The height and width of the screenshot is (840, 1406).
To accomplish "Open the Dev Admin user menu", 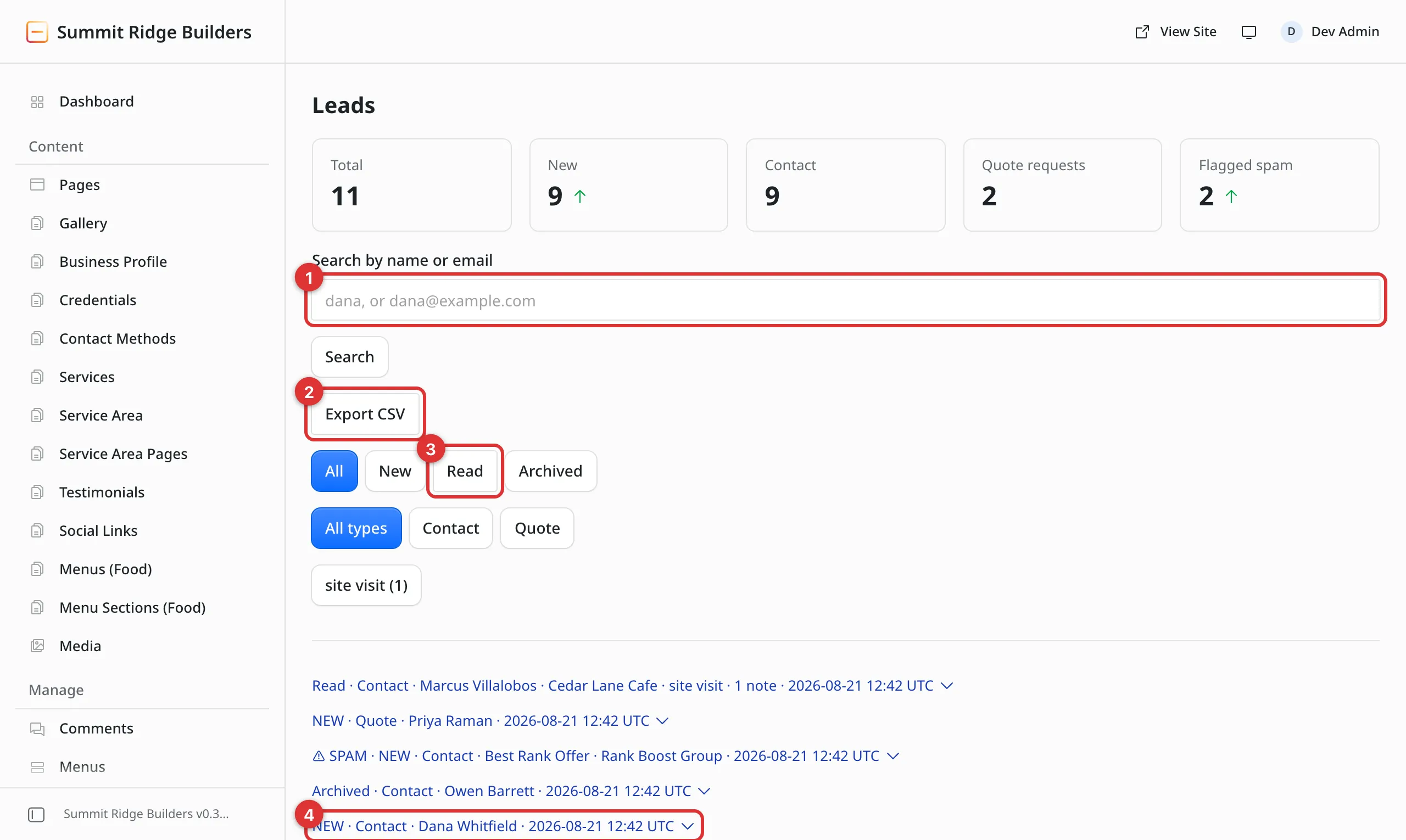I will pos(1330,32).
